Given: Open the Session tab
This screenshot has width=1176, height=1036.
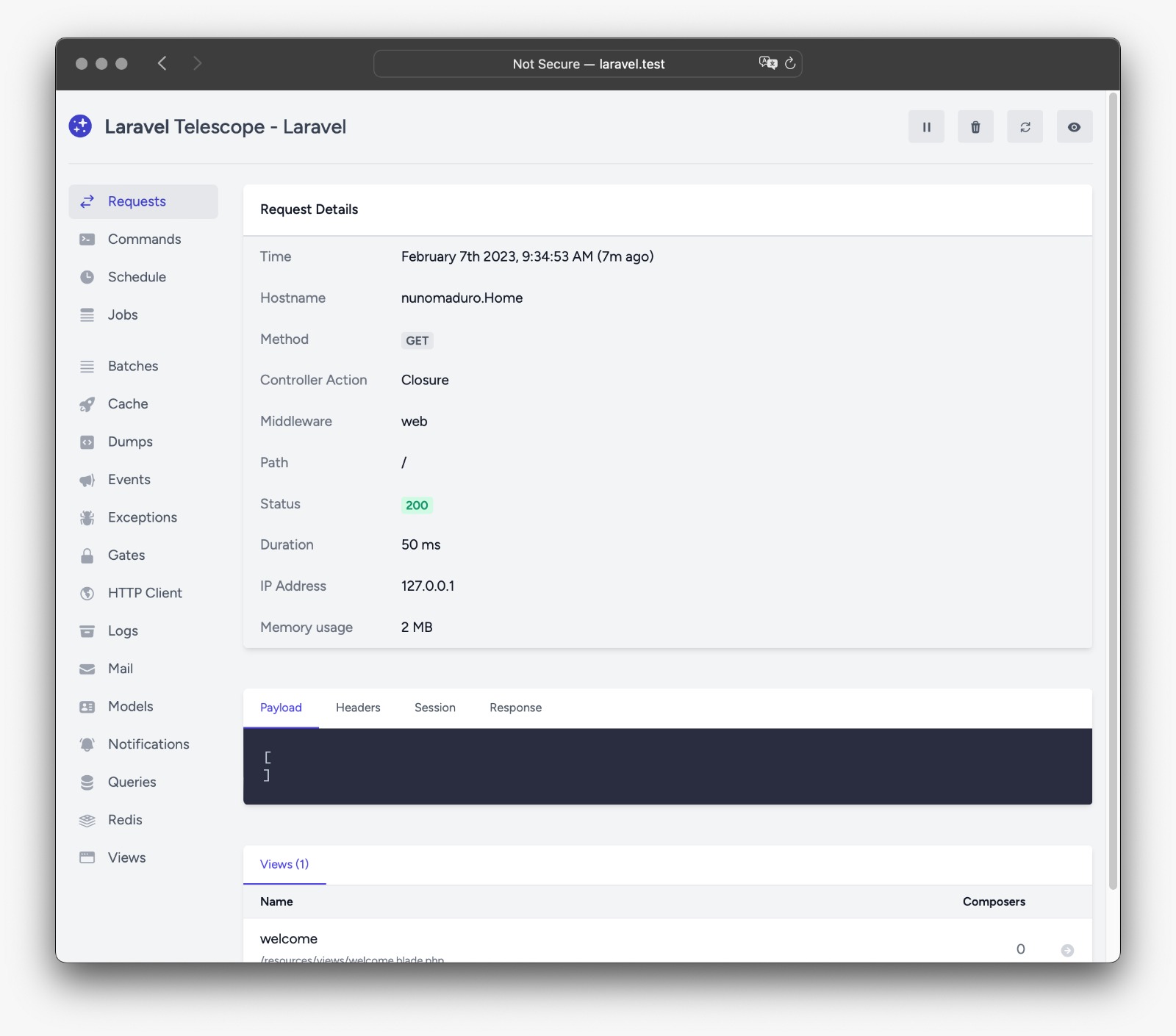Looking at the screenshot, I should 435,708.
